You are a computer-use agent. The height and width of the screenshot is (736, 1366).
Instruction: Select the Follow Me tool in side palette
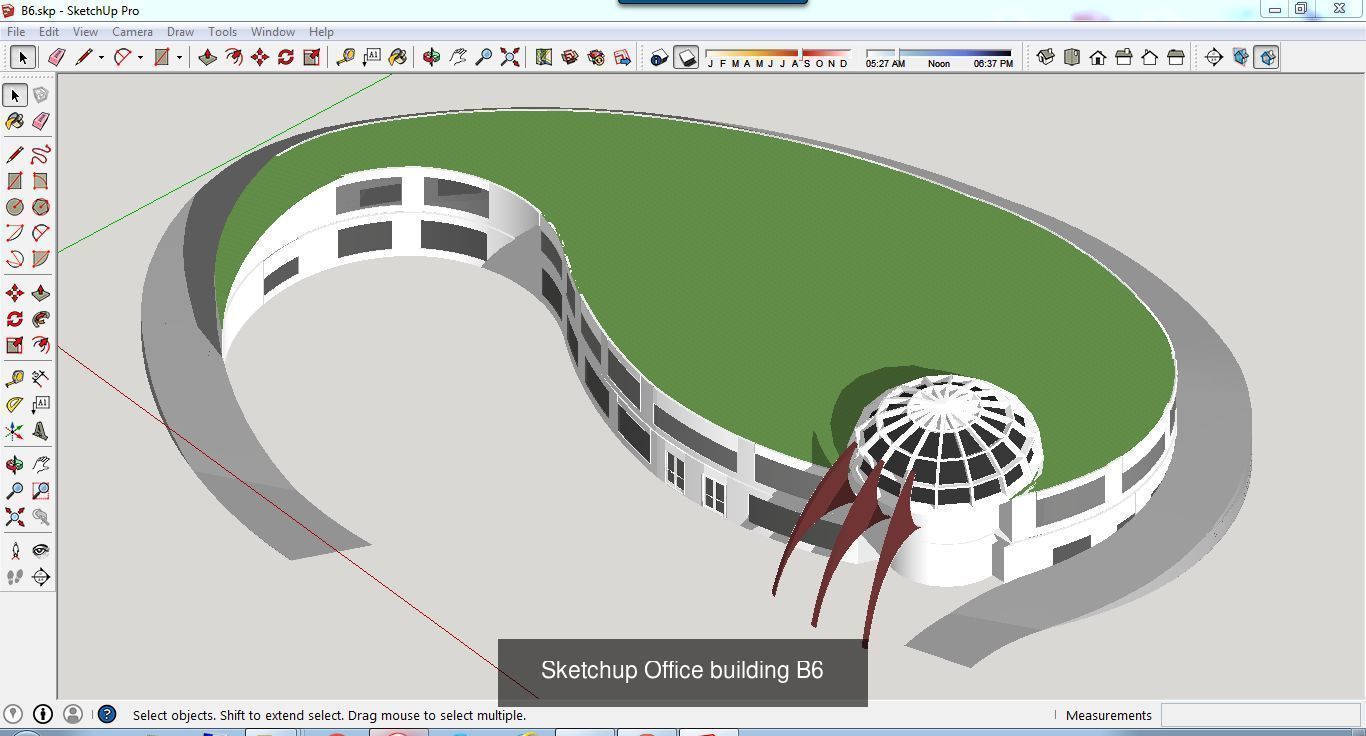coord(41,319)
